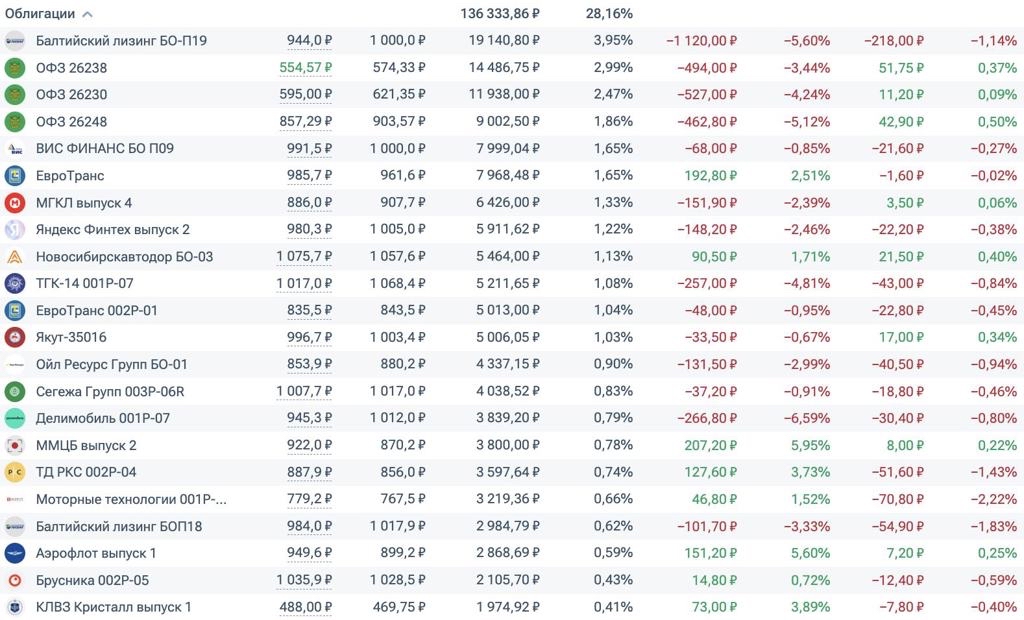This screenshot has width=1024, height=620.
Task: Open the Моторные технологии 001Р bond
Action: (131, 499)
